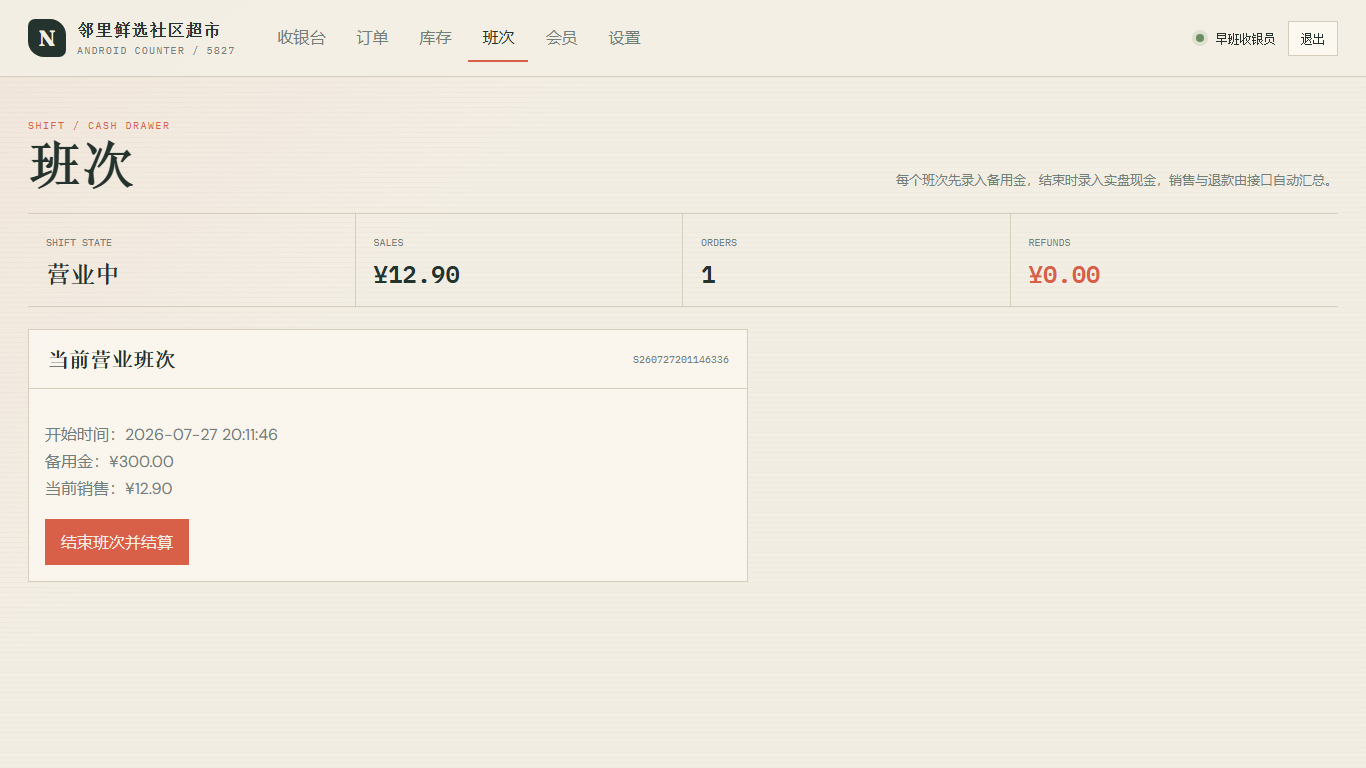Click the 当前销售：¥12.90 line
This screenshot has height=768, width=1366.
point(109,489)
